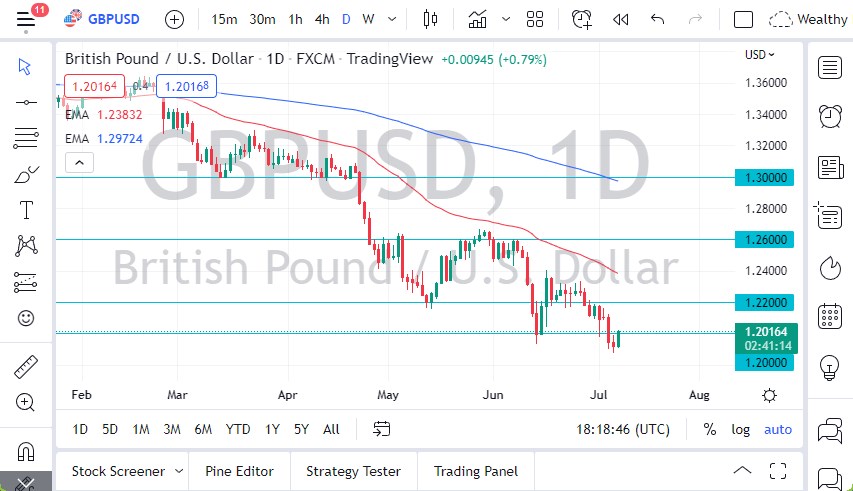
Task: Open the USD currency dropdown
Action: click(x=760, y=55)
